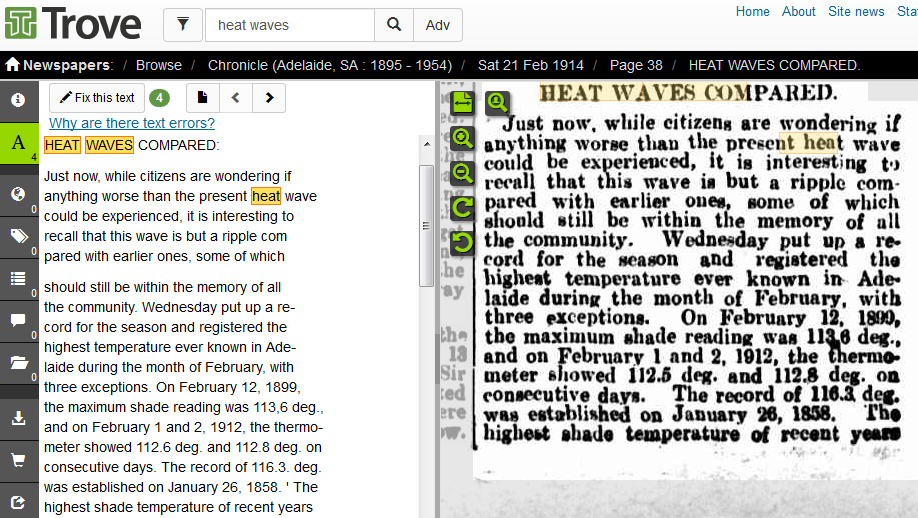918x518 pixels.
Task: Open the article details info icon
Action: point(18,99)
